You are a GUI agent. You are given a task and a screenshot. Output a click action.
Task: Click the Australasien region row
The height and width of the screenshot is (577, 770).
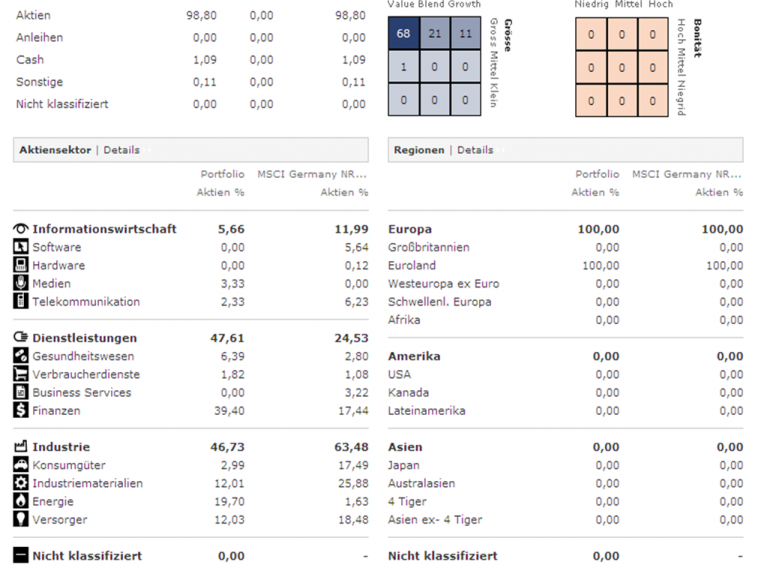(x=565, y=483)
